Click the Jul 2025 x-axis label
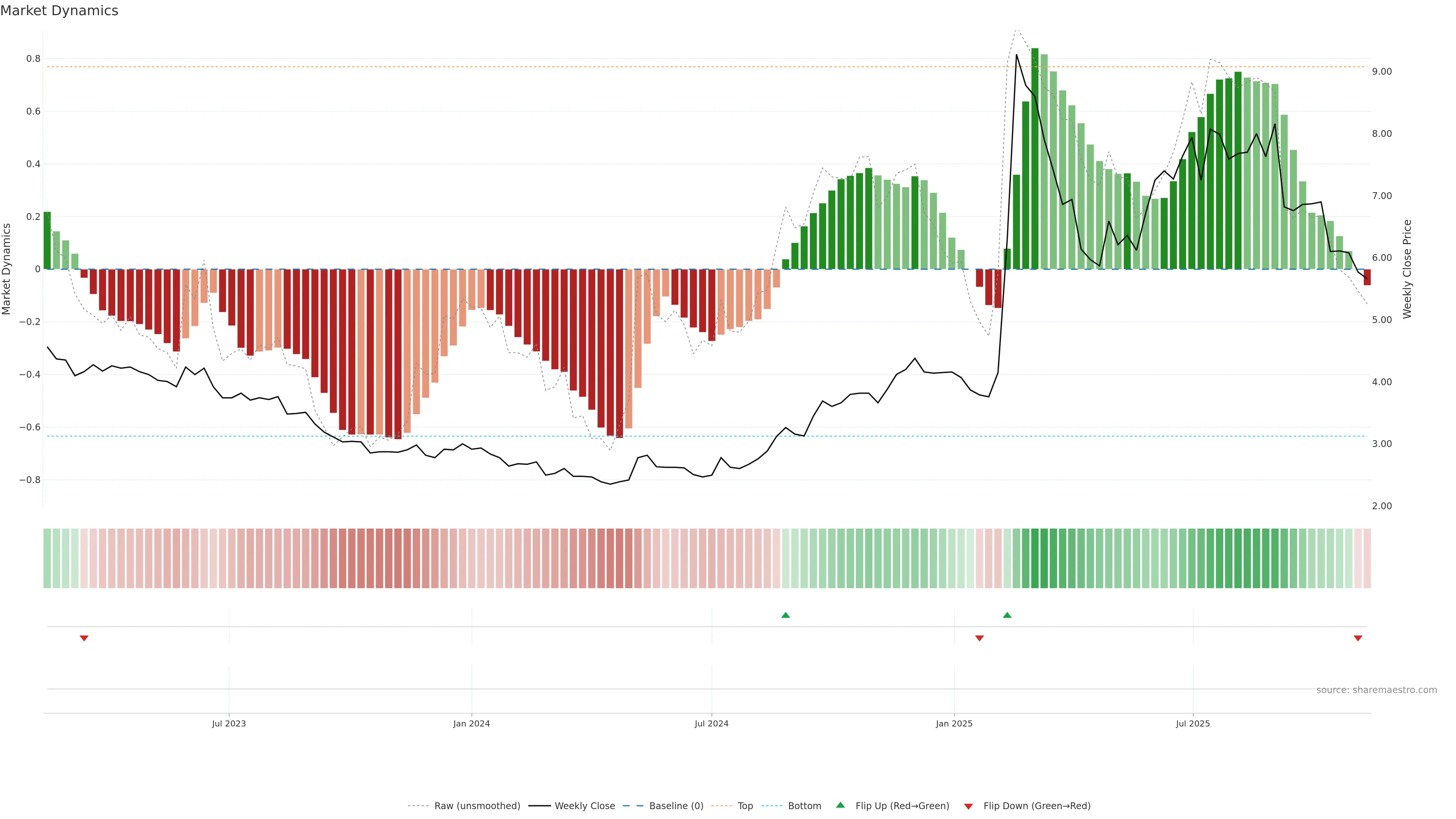The height and width of the screenshot is (819, 1456). tap(1192, 723)
